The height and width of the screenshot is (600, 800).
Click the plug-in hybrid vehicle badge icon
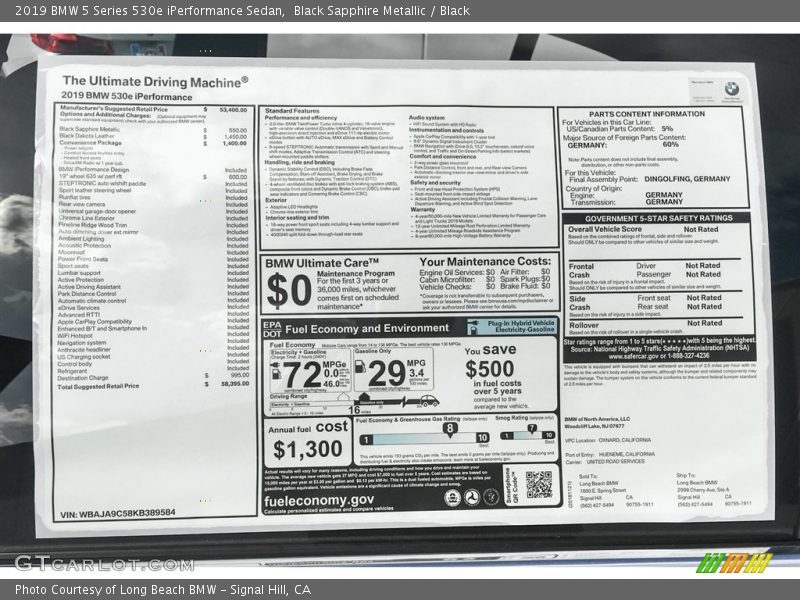point(472,326)
